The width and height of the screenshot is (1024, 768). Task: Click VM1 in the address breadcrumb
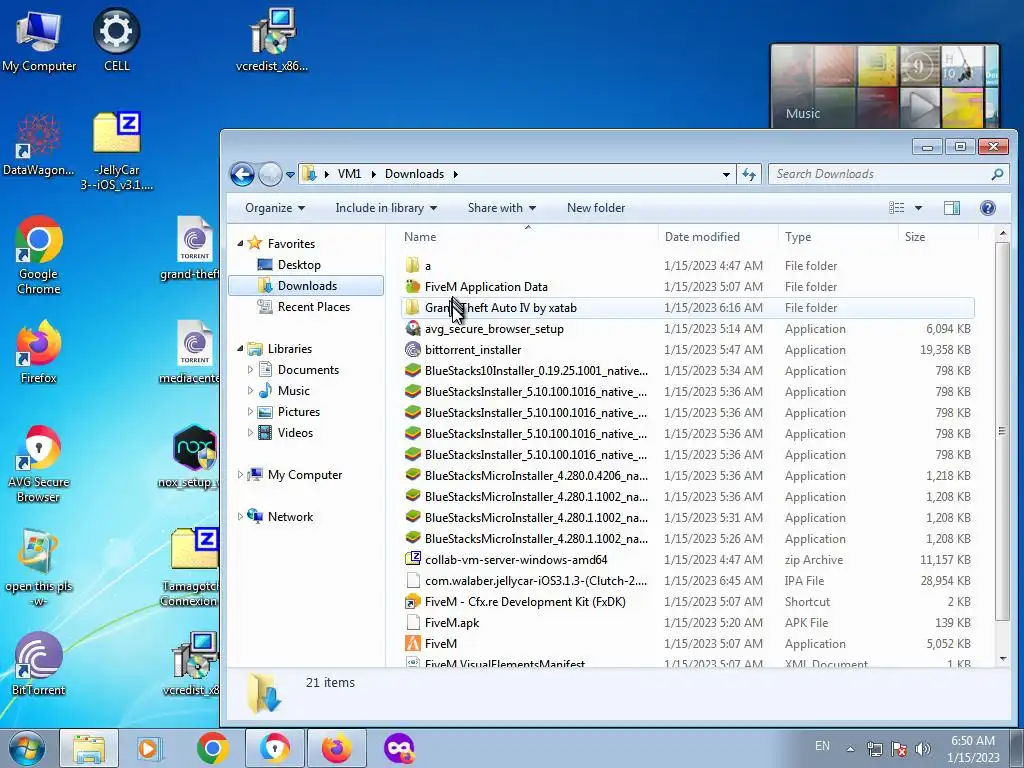click(x=349, y=174)
